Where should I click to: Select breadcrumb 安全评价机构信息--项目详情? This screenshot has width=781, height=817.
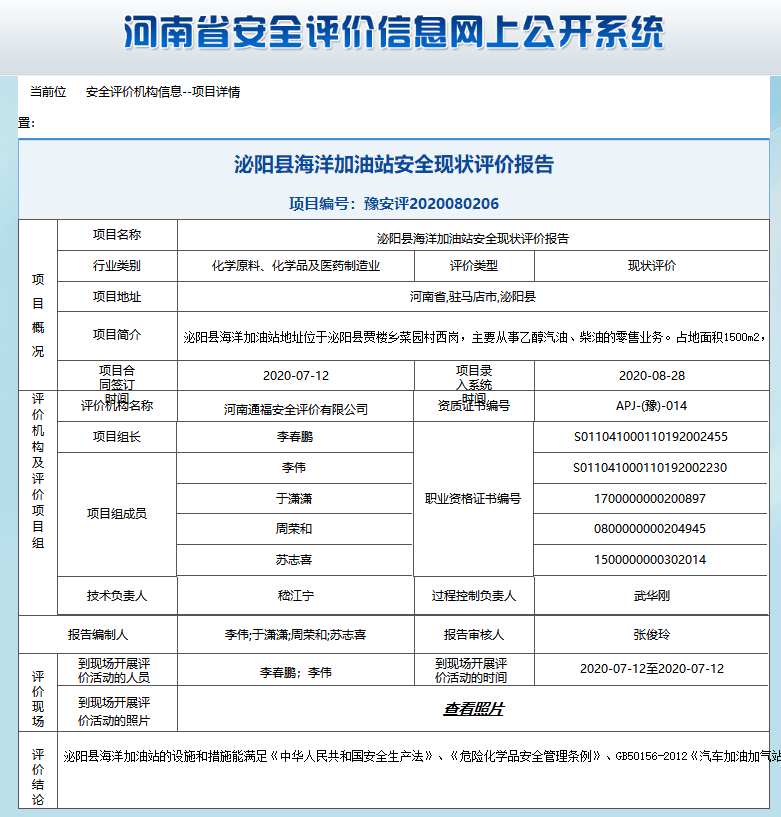(163, 92)
